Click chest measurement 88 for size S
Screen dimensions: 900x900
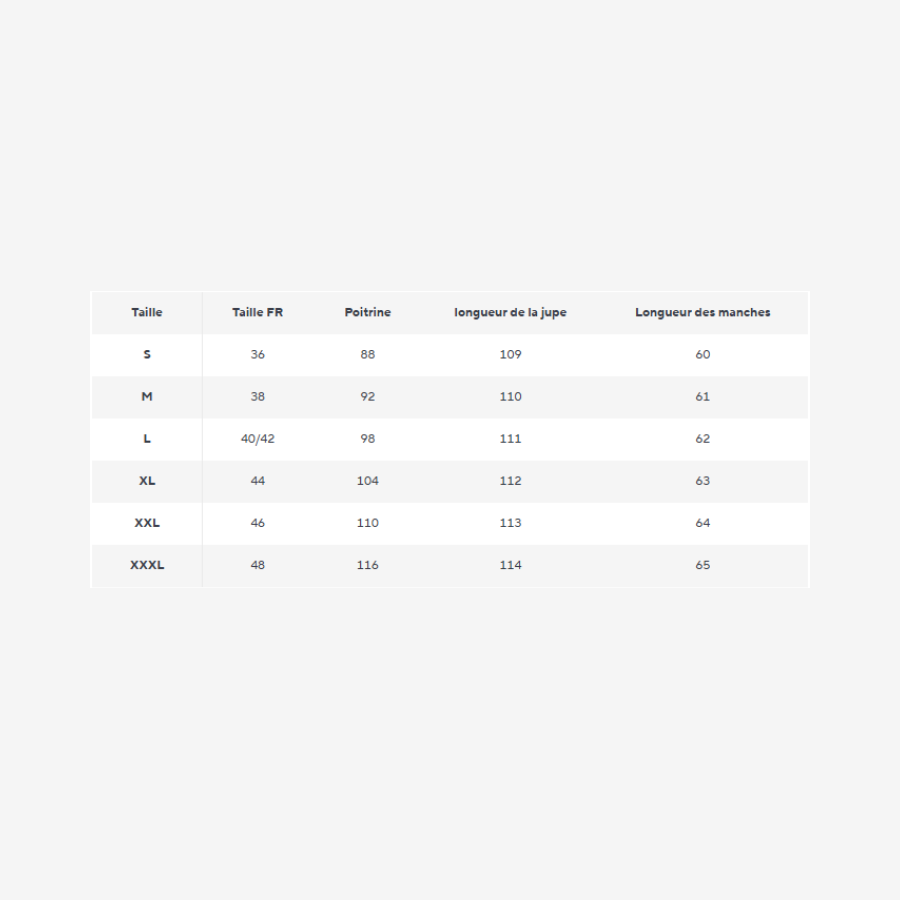point(368,354)
